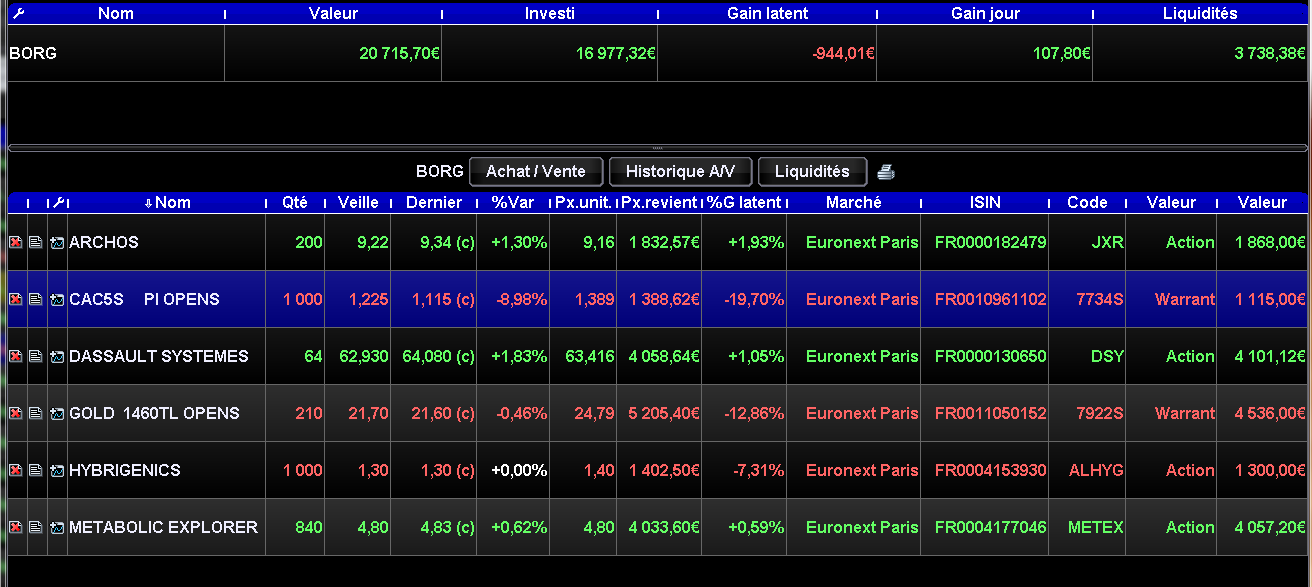Select GOLD 1460TL OPENS warrant name
The width and height of the screenshot is (1312, 587).
pos(154,414)
